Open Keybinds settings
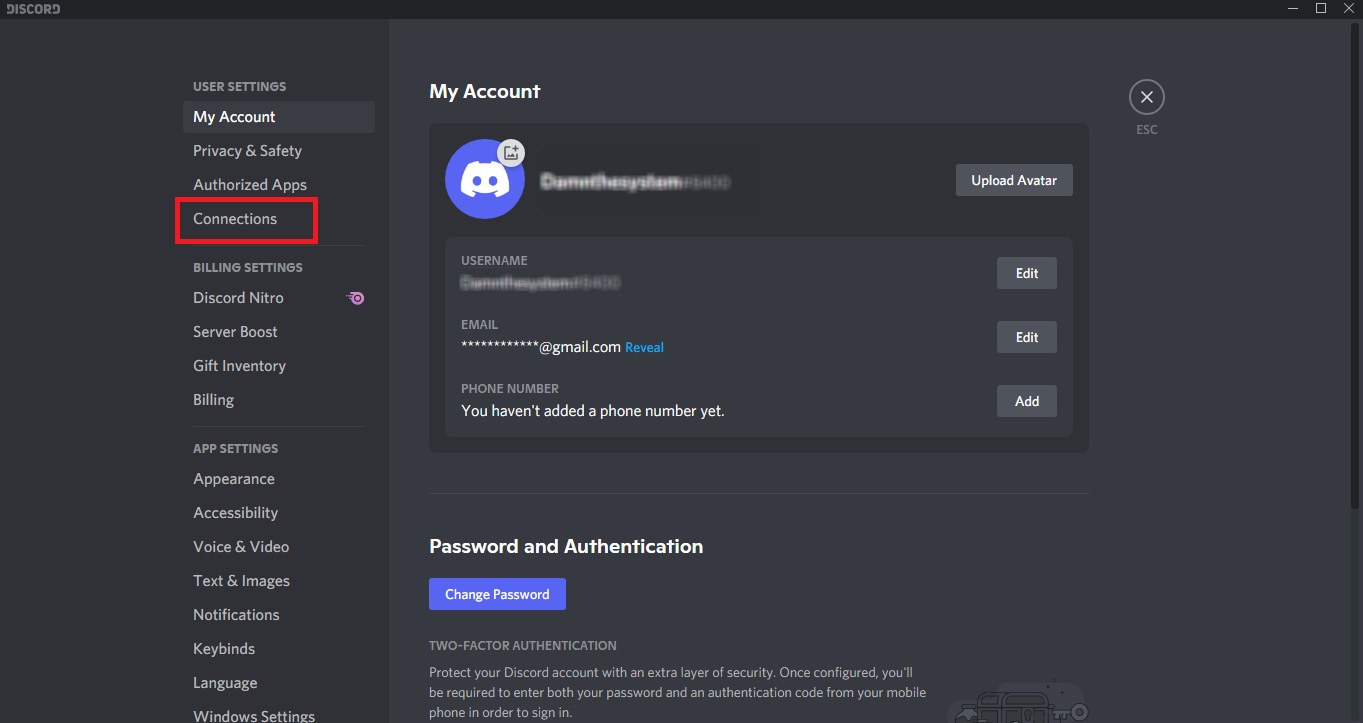The height and width of the screenshot is (723, 1363). click(224, 648)
